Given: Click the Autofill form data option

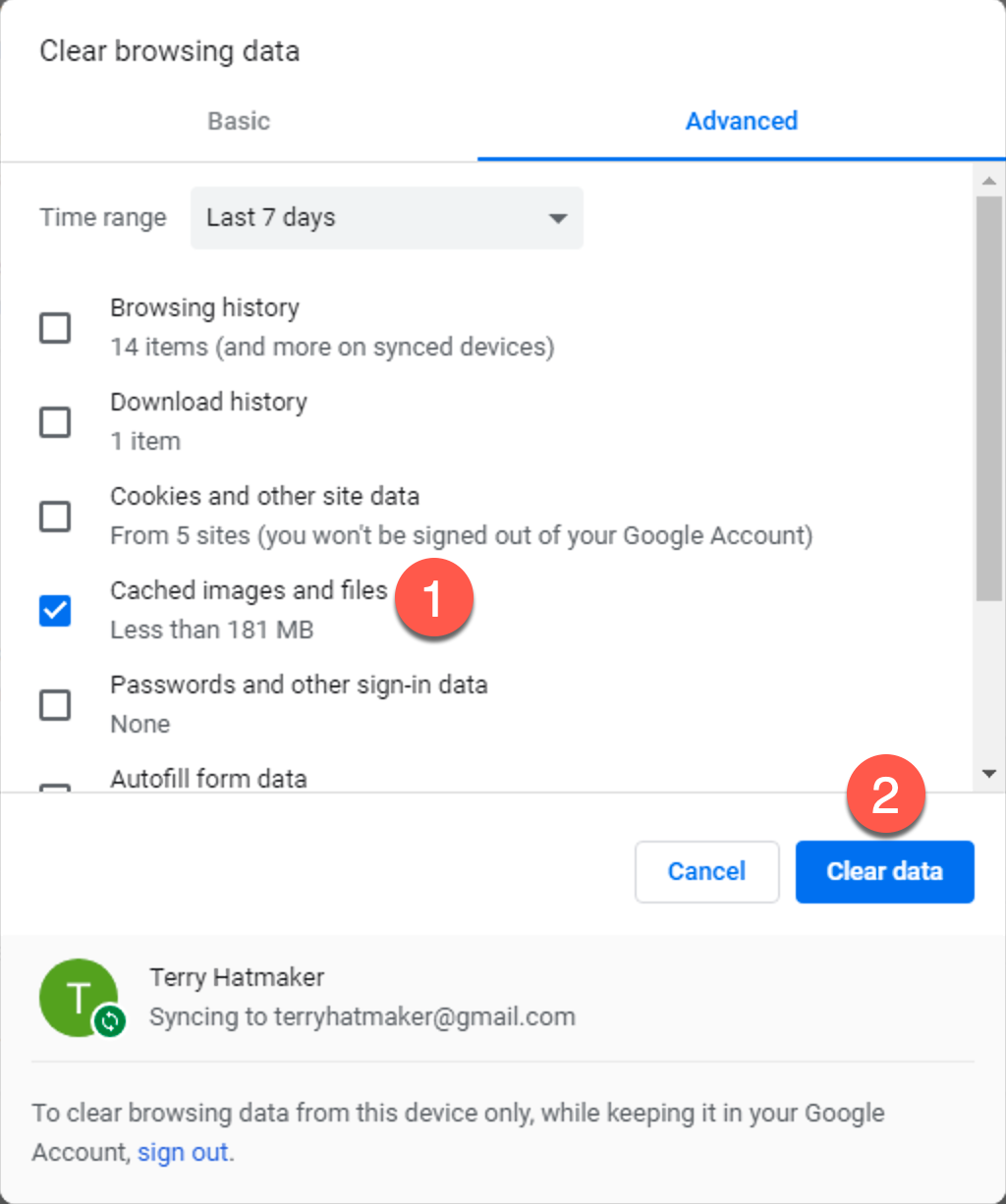Looking at the screenshot, I should (208, 779).
